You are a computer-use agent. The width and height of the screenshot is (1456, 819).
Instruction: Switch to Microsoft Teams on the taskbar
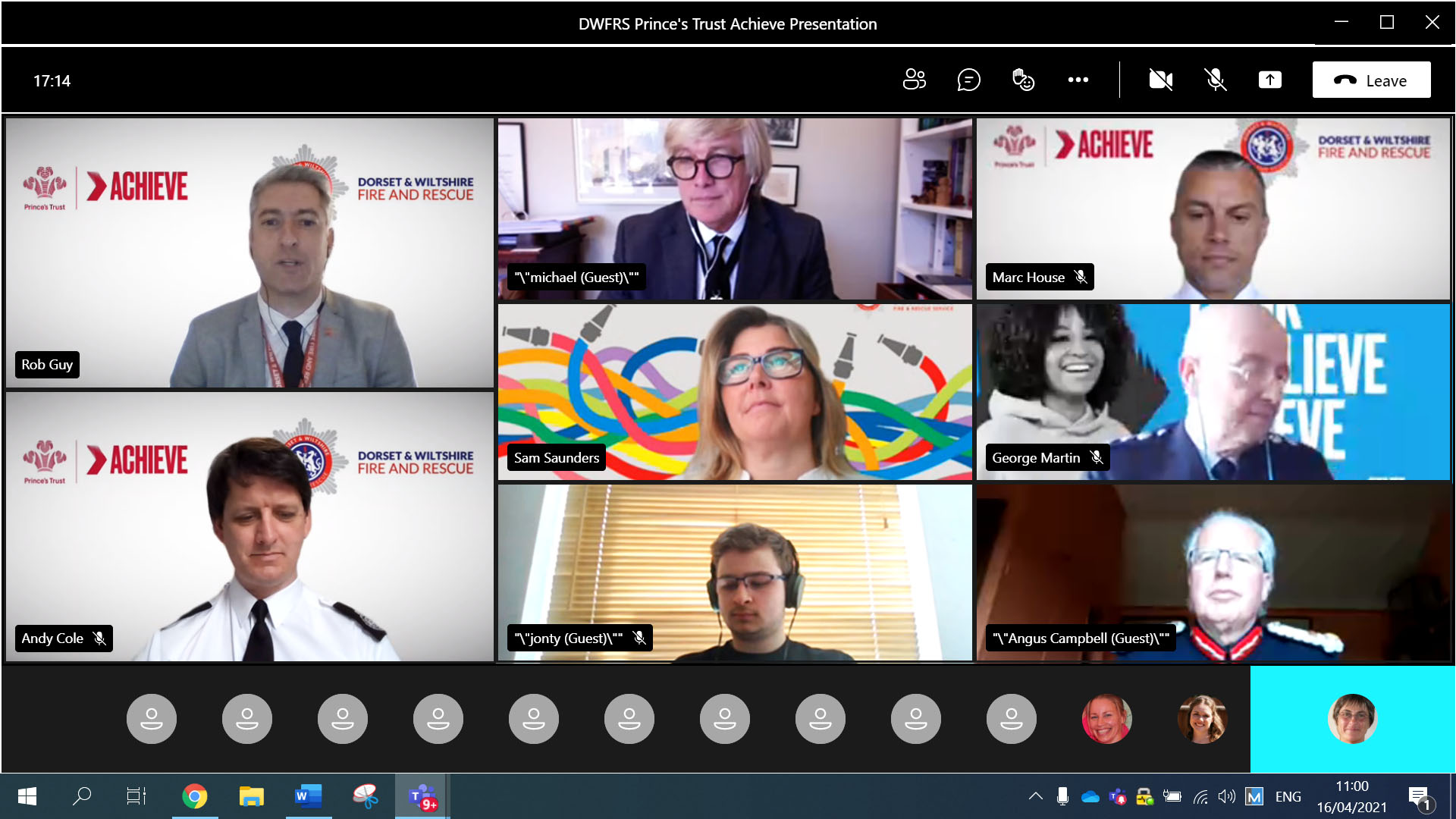(x=422, y=796)
